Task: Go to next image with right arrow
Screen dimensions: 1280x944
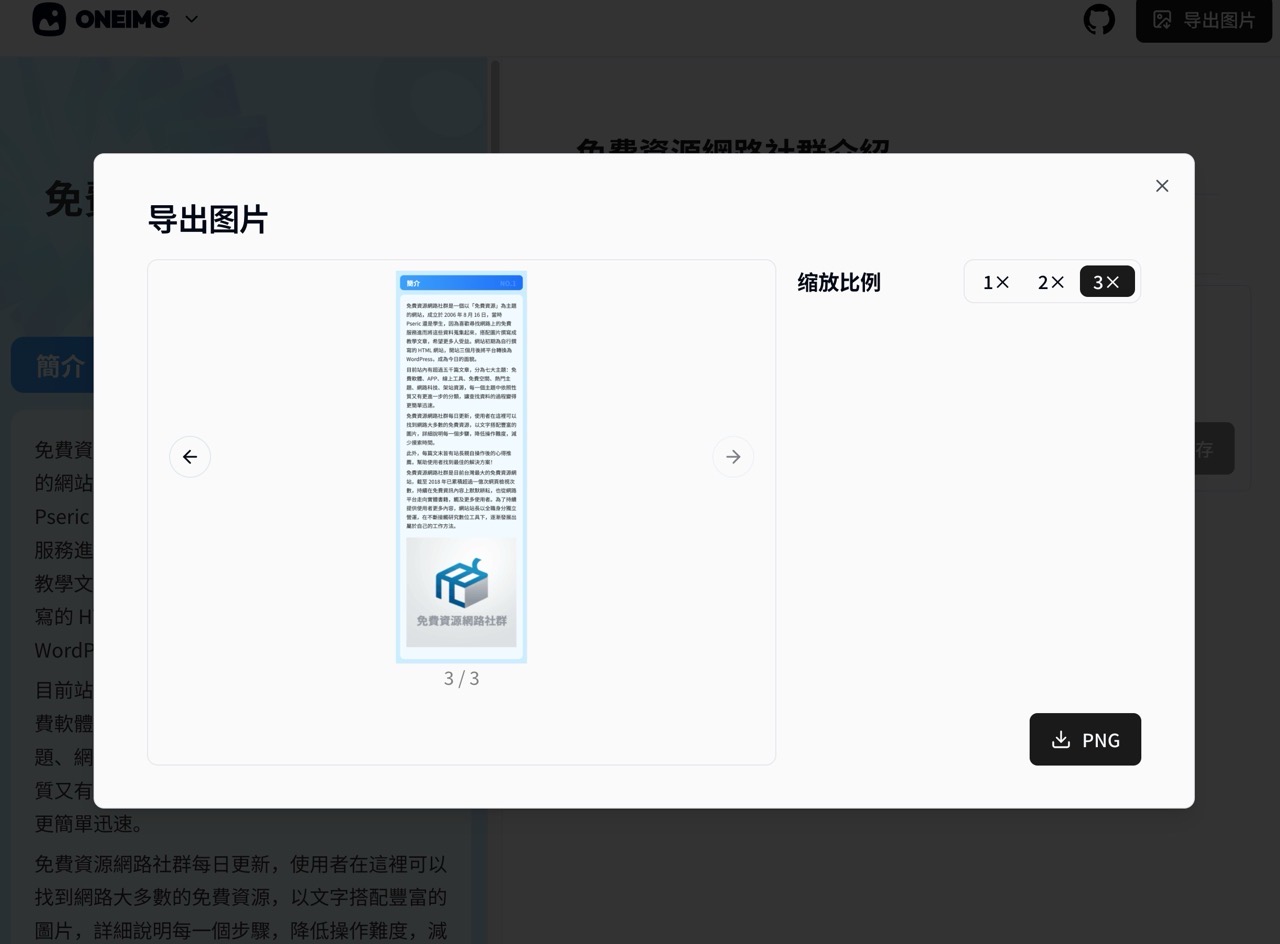Action: 733,457
